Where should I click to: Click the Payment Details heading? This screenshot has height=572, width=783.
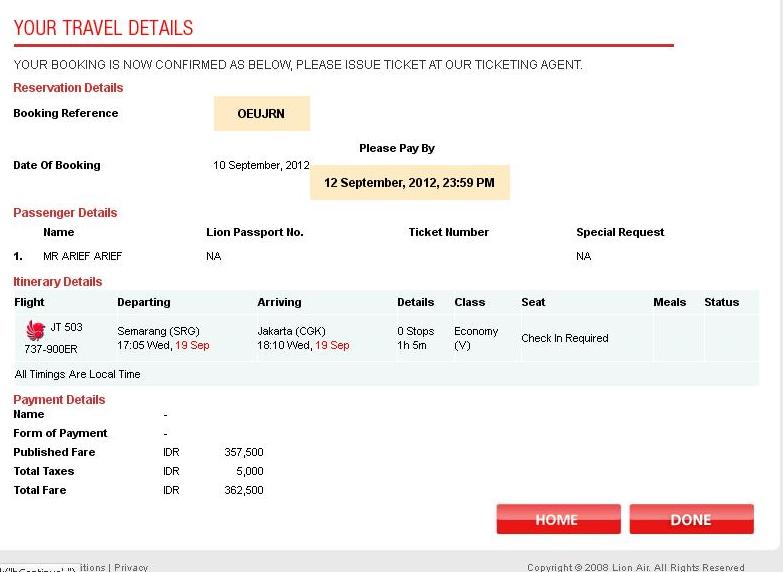[x=59, y=399]
